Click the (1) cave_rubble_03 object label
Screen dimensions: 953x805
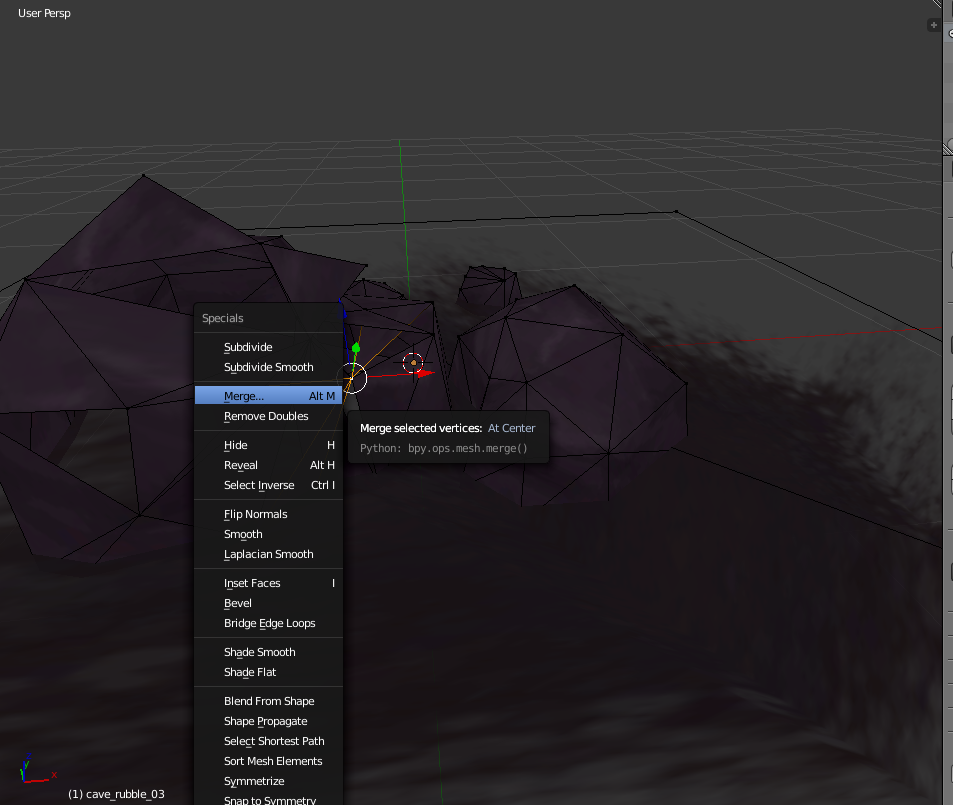click(116, 794)
